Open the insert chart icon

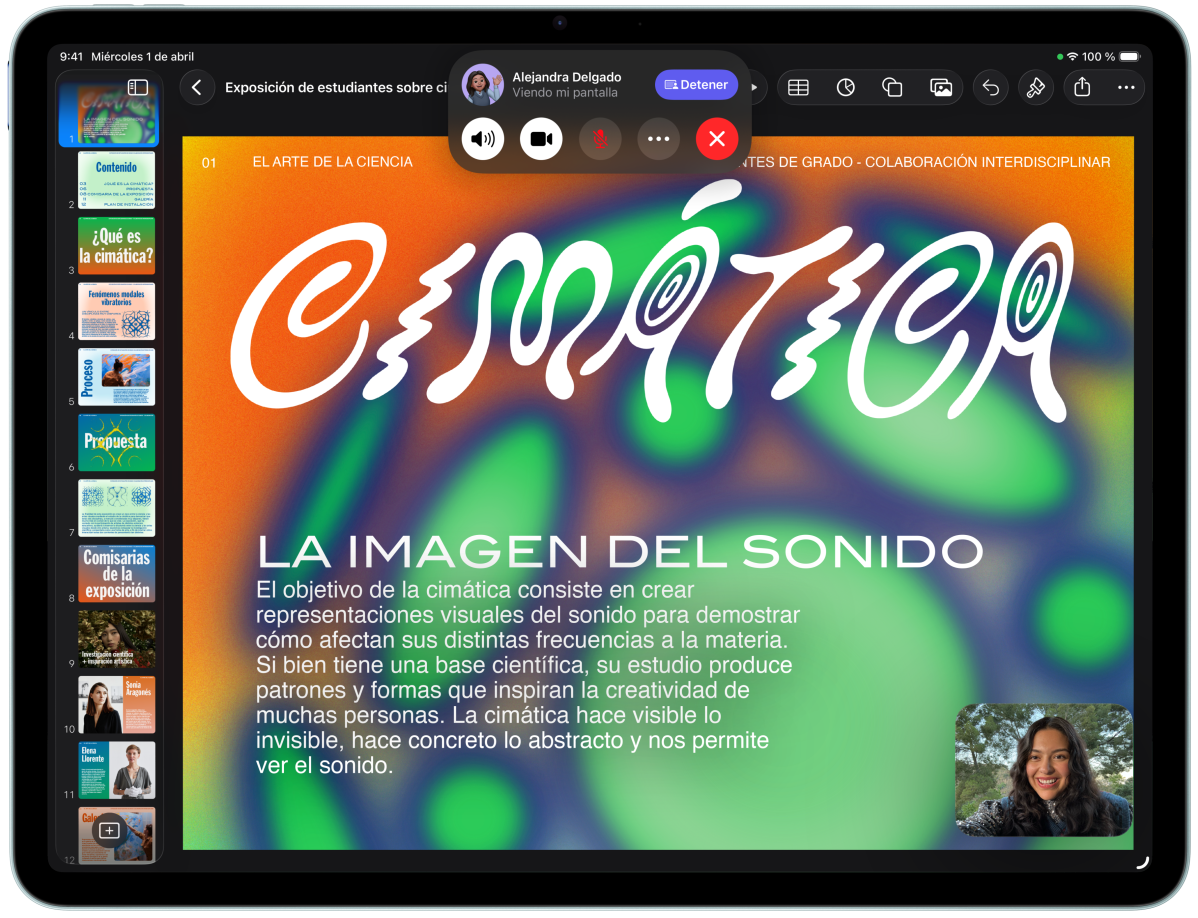tap(846, 88)
